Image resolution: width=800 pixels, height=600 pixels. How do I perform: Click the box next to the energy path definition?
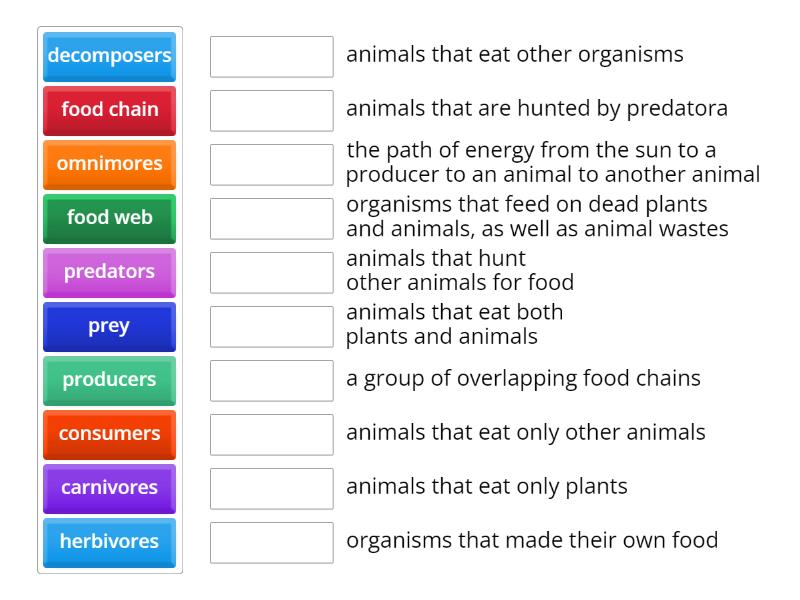click(271, 165)
